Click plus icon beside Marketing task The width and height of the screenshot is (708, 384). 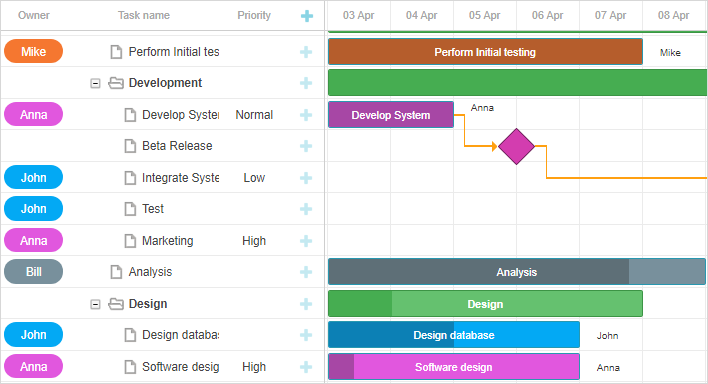pyautogui.click(x=306, y=241)
